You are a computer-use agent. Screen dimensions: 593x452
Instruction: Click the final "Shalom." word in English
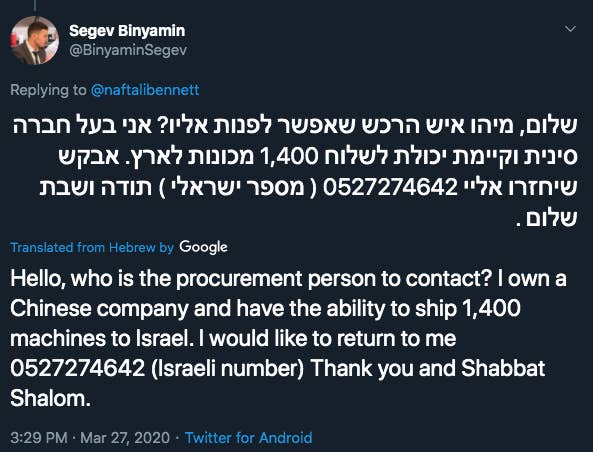click(51, 398)
